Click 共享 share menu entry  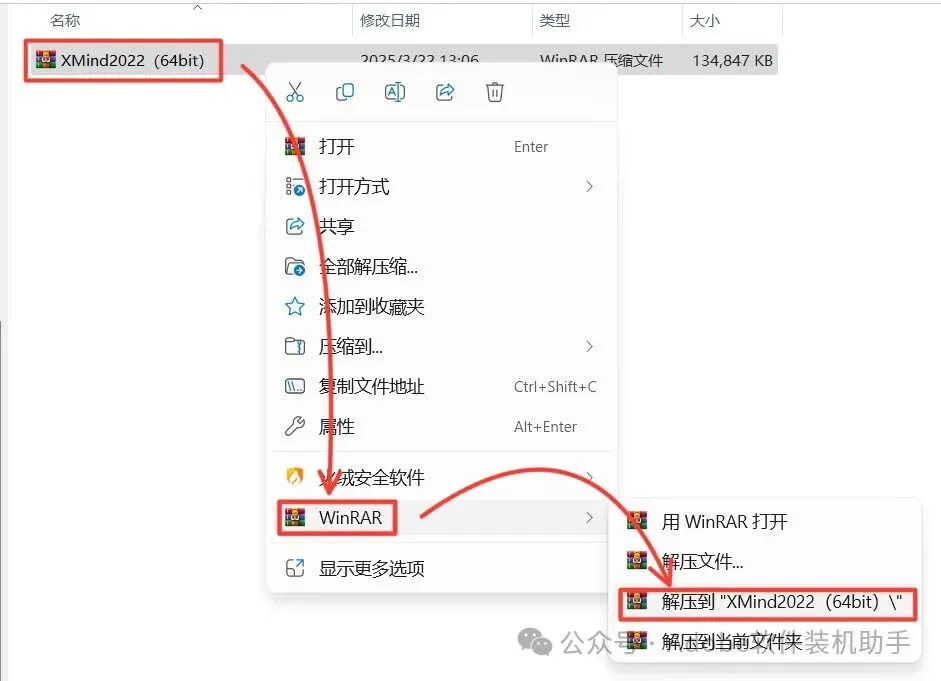pos(440,226)
